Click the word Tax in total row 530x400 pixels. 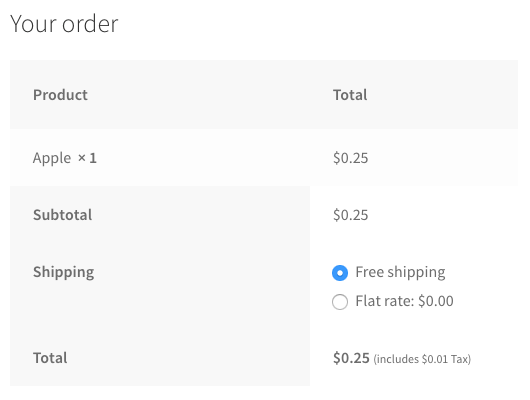[459, 359]
